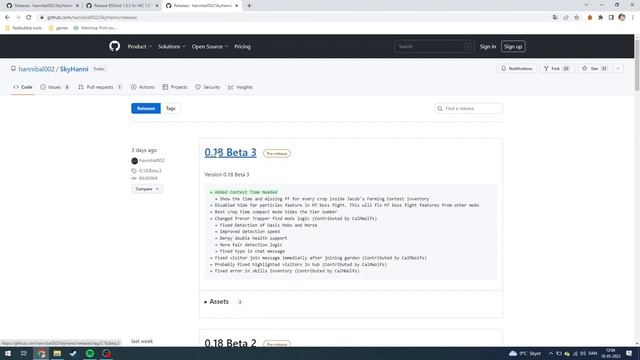Open the Open Source dropdown menu

[x=210, y=47]
